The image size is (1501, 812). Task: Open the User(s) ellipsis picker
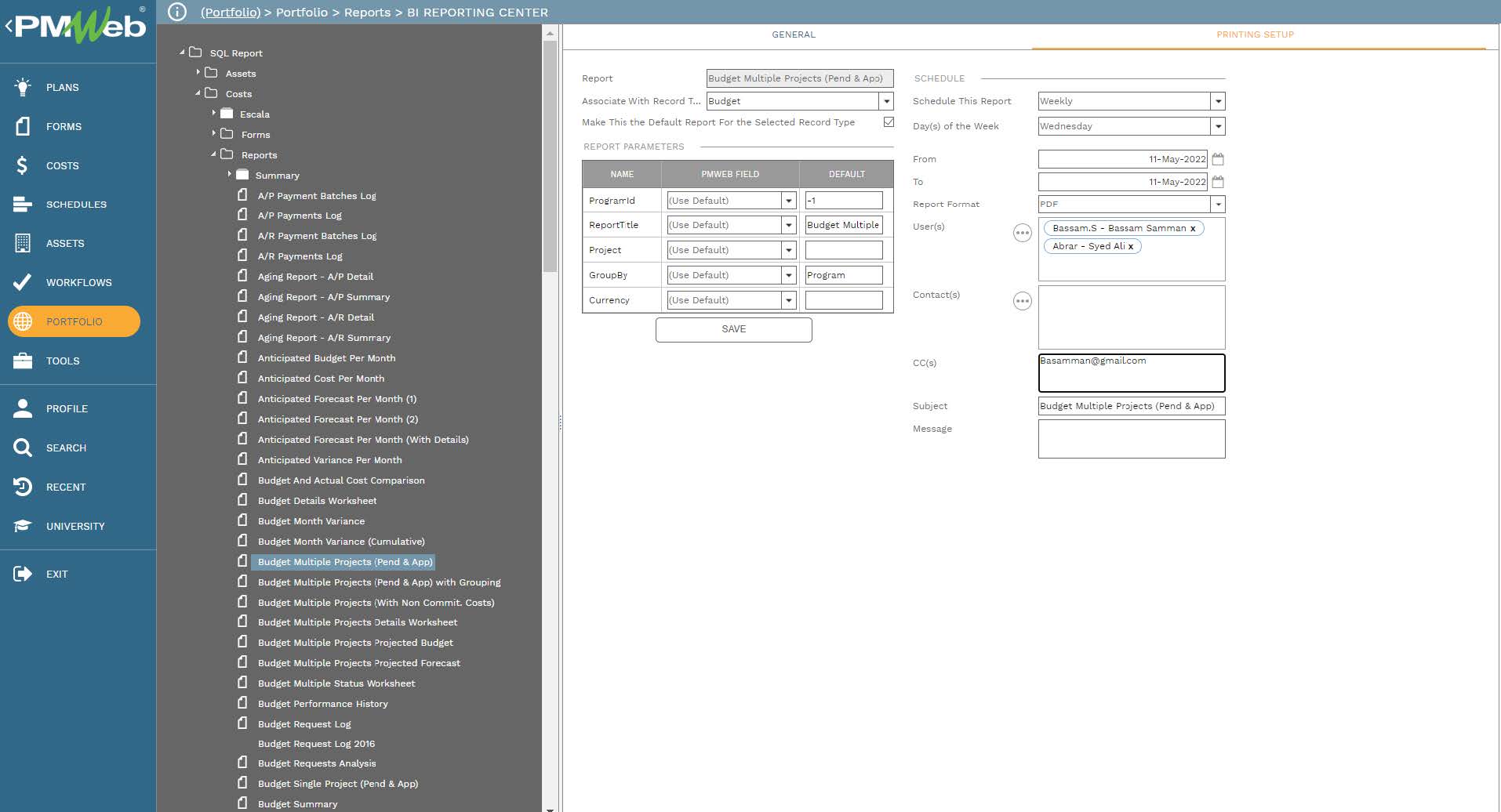click(1023, 233)
